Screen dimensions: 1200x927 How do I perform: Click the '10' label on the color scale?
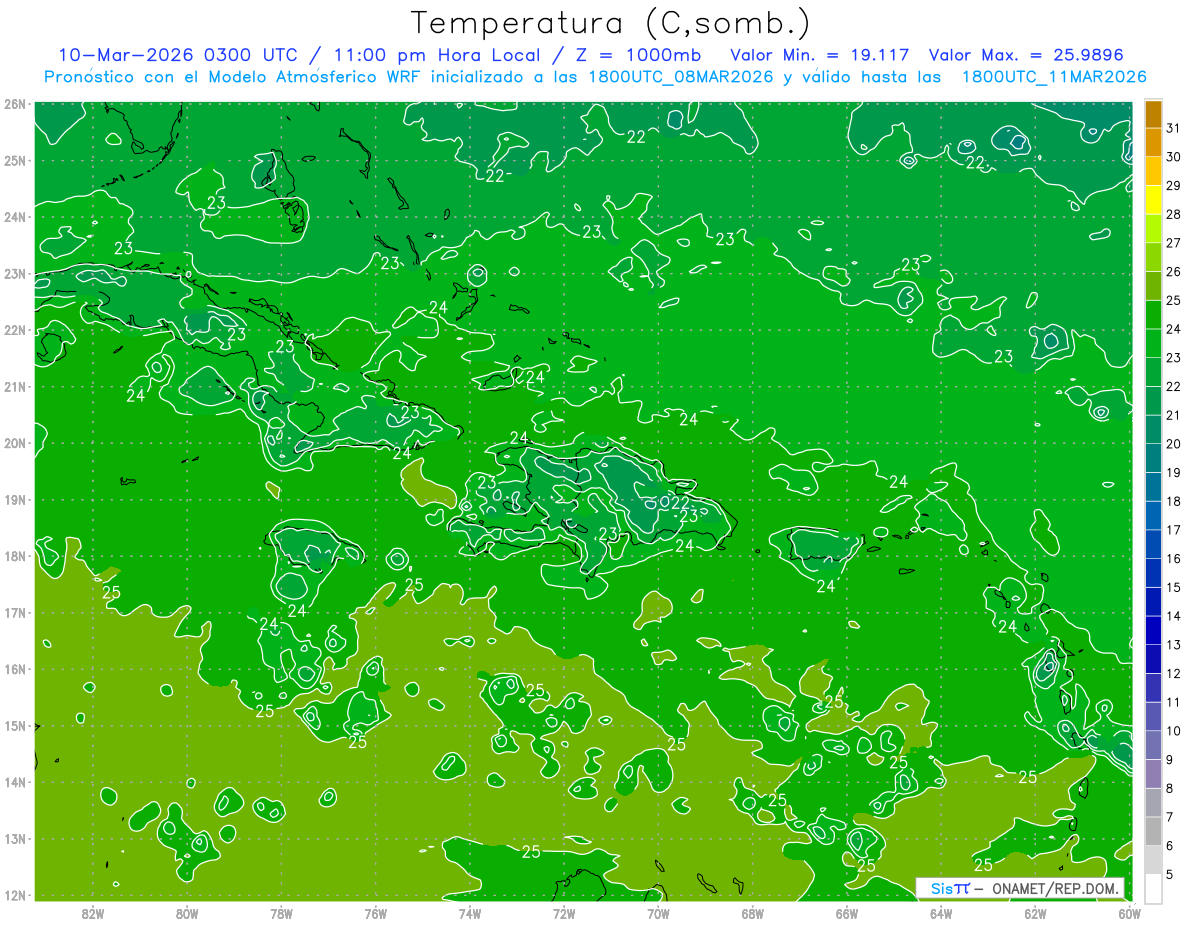1174,731
